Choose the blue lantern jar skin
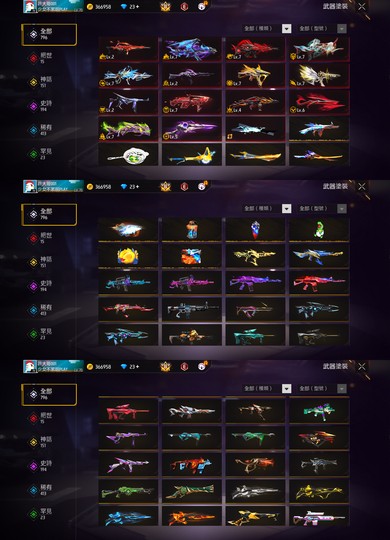The height and width of the screenshot is (540, 390). pos(192,229)
